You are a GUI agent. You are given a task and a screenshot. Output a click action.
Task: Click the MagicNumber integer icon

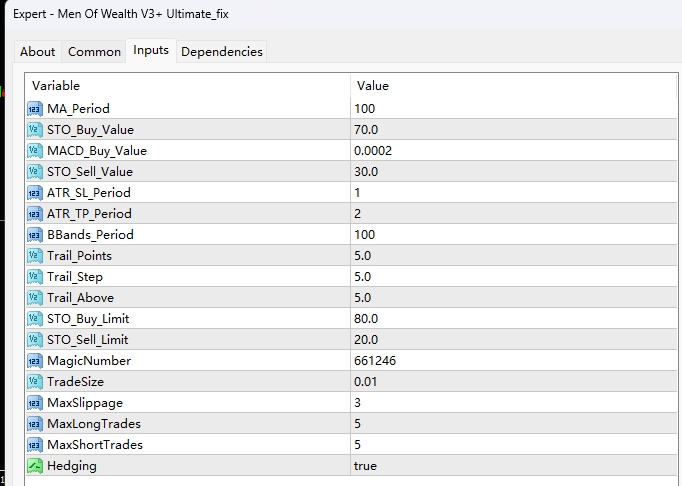(x=35, y=360)
